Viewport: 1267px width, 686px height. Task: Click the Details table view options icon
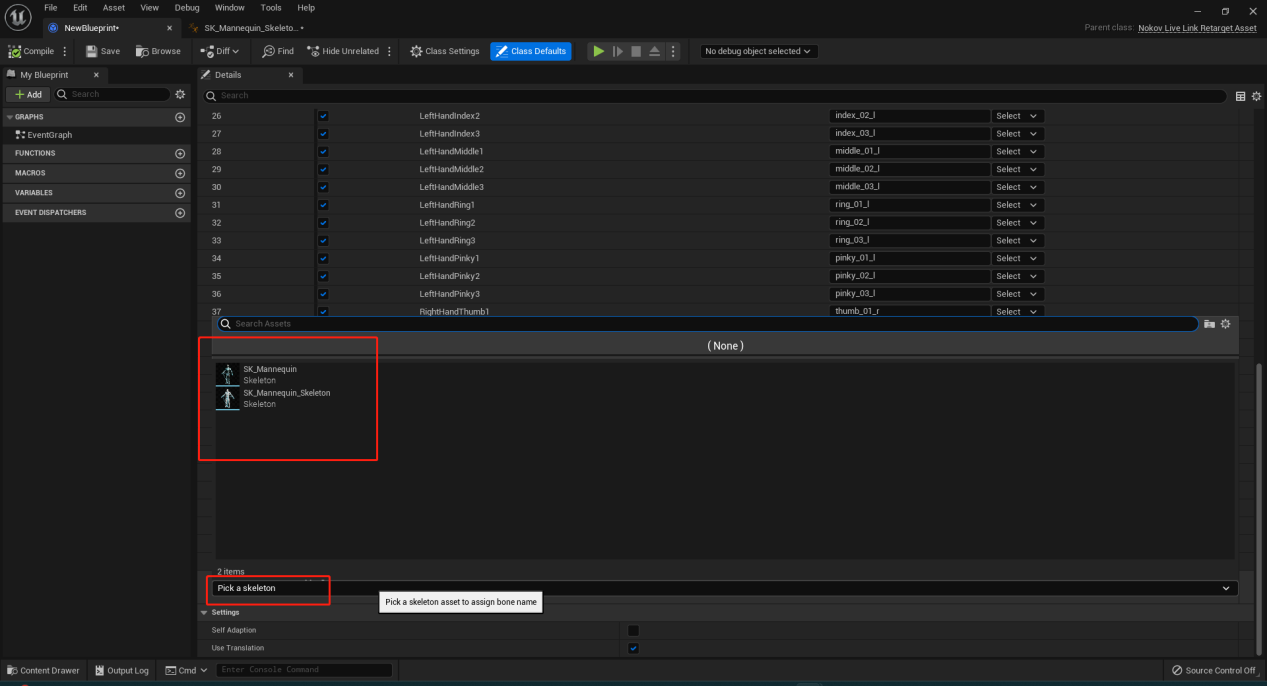[1241, 96]
